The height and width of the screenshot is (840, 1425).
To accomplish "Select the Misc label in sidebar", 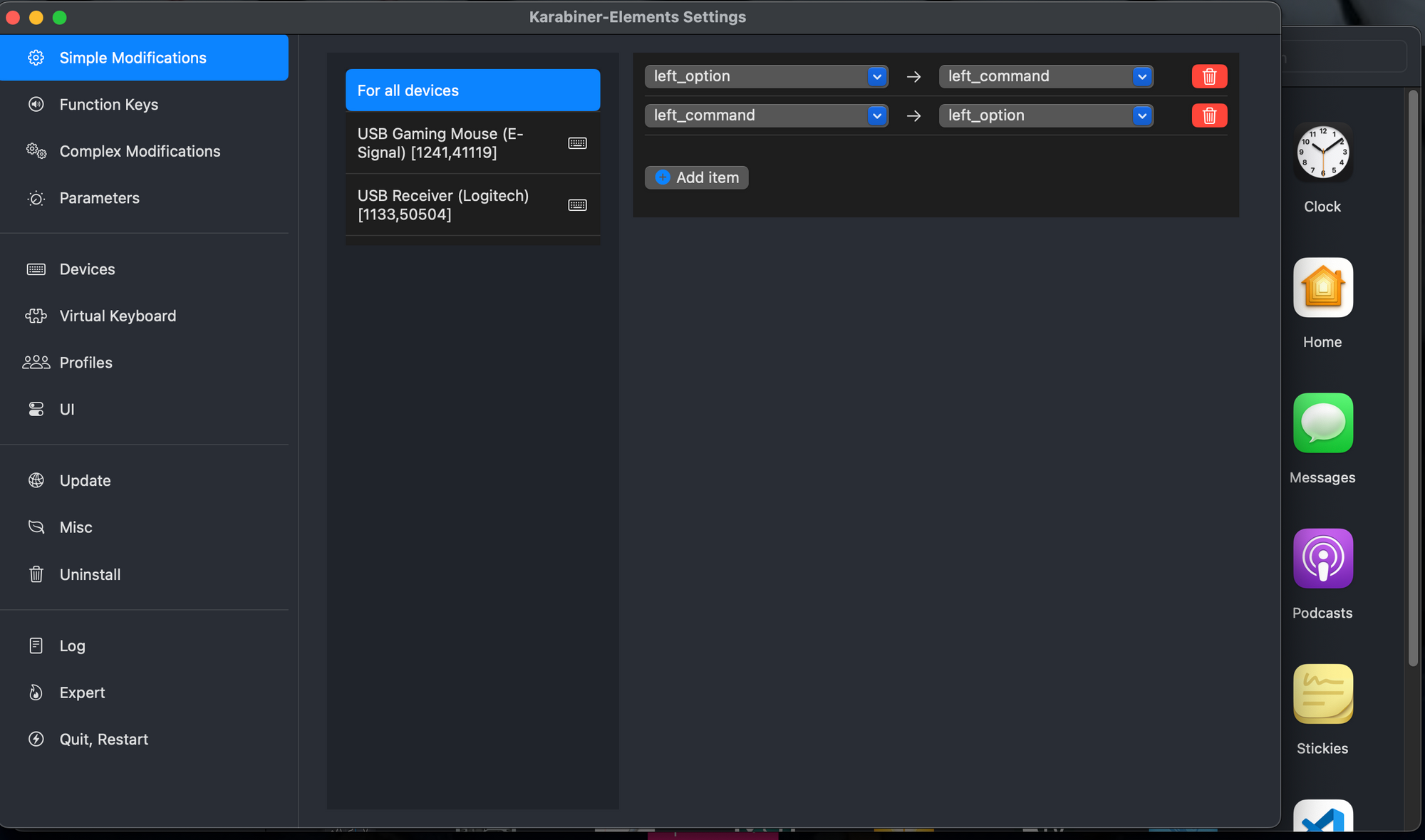I will [76, 527].
